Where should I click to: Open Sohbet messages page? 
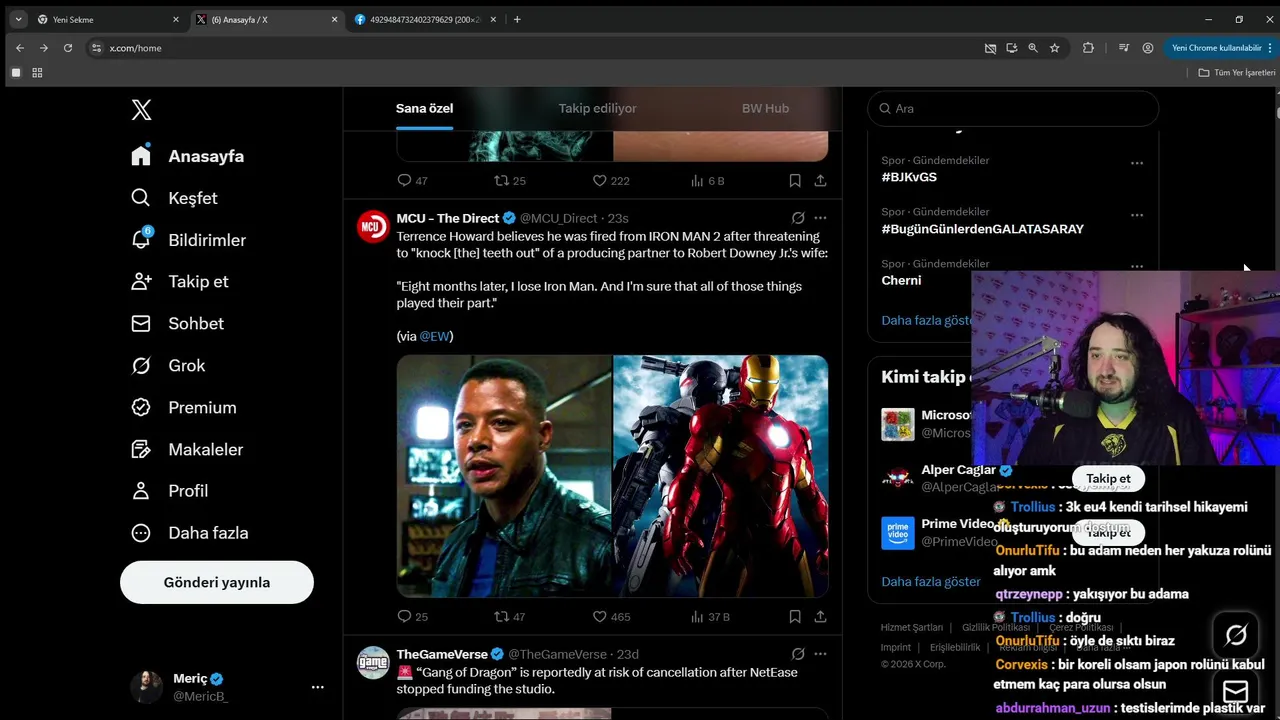177,323
